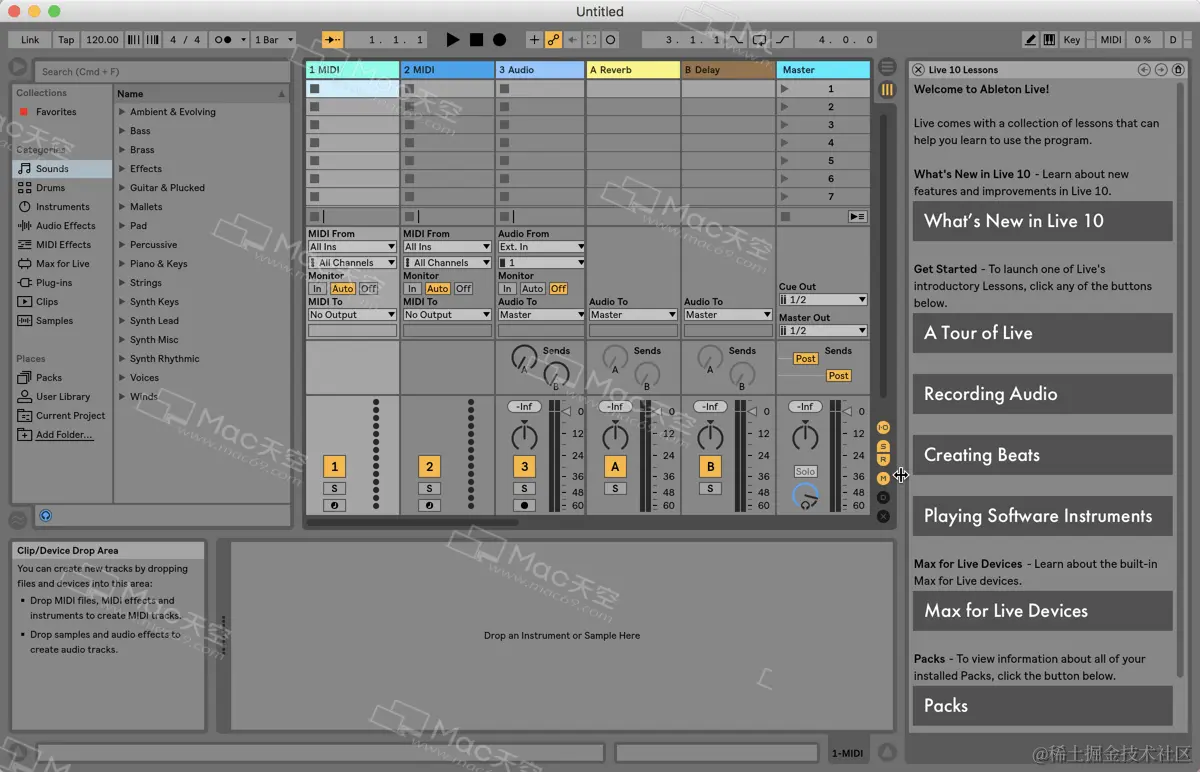
Task: Click track 3 Audio pan knob
Action: coord(524,435)
